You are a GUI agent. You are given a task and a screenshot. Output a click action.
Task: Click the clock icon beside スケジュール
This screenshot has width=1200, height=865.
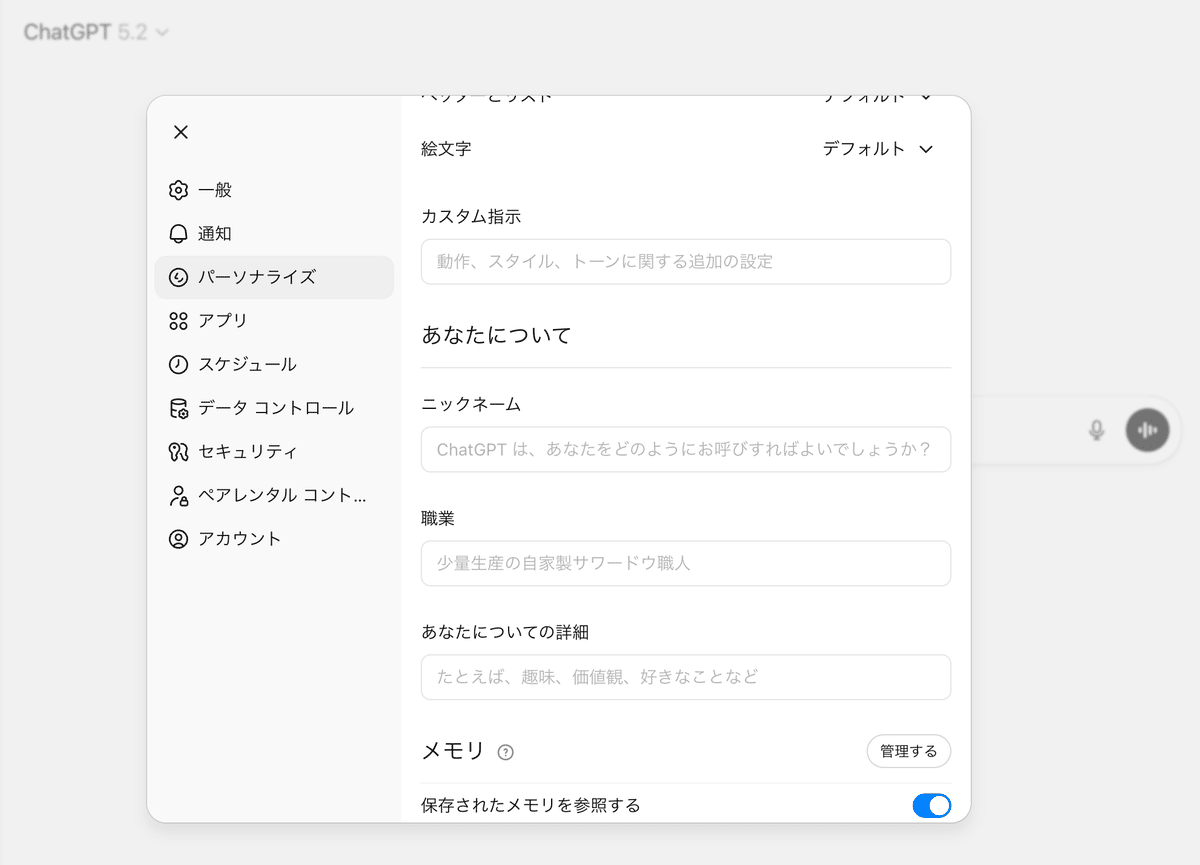[x=178, y=365]
